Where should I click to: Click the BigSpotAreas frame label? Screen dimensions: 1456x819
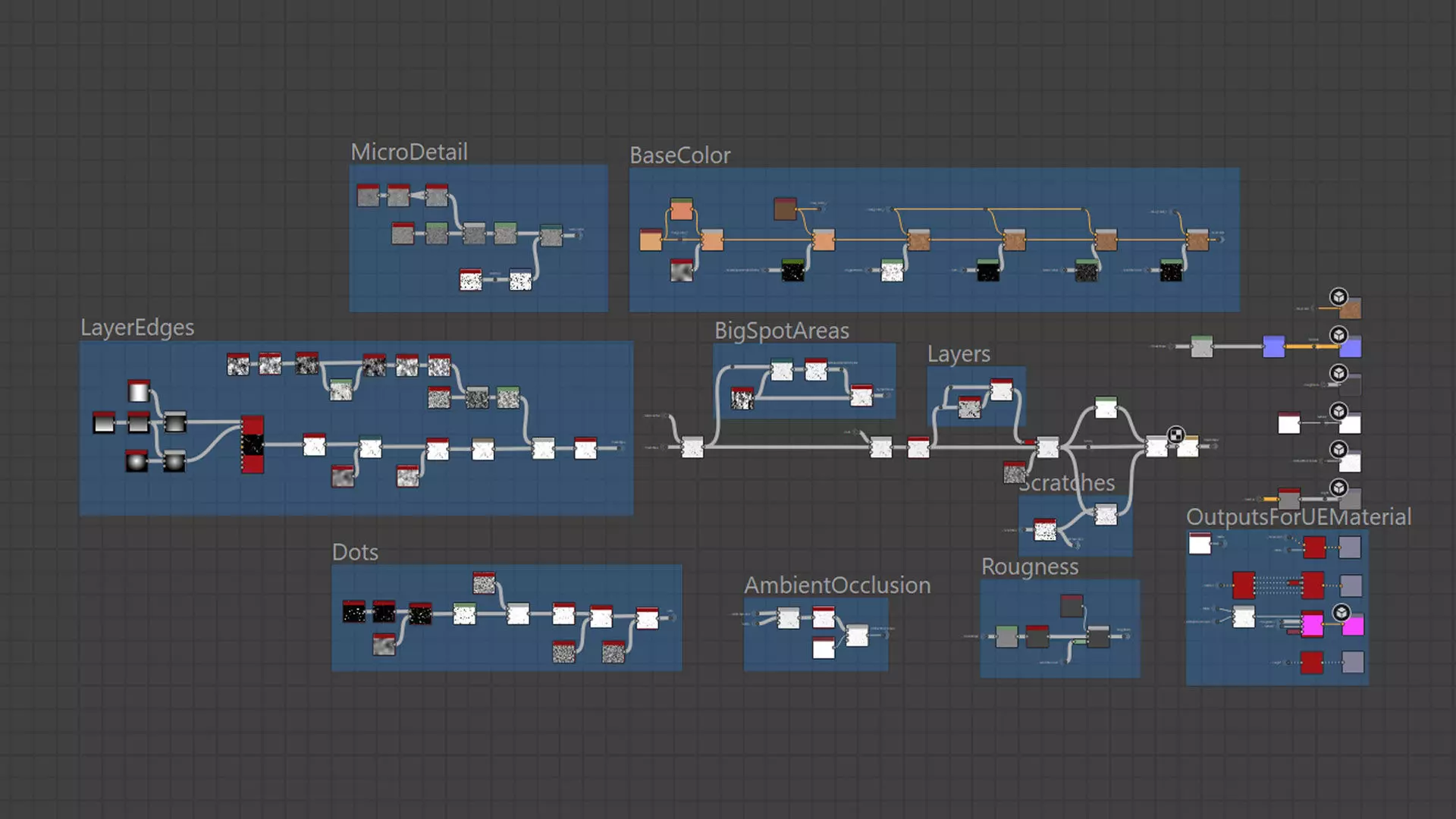pyautogui.click(x=781, y=331)
